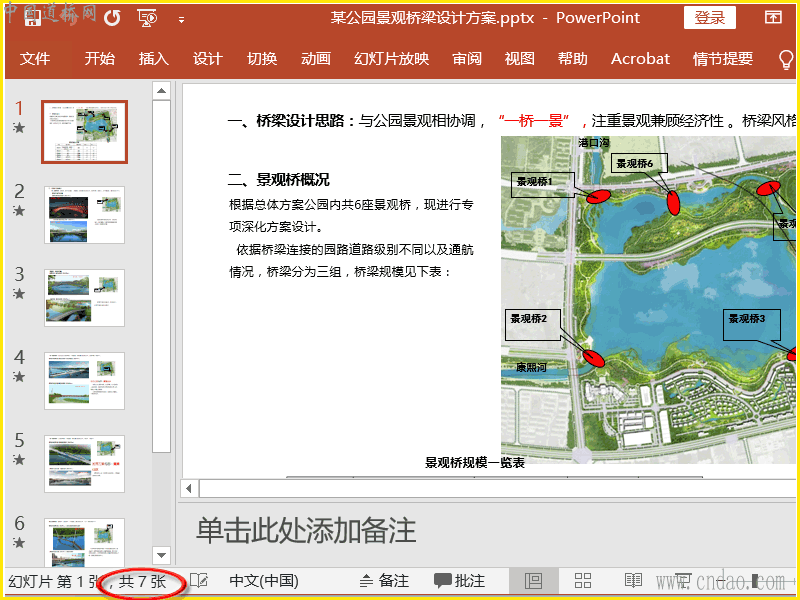Select slide 3 thumbnail

point(85,298)
